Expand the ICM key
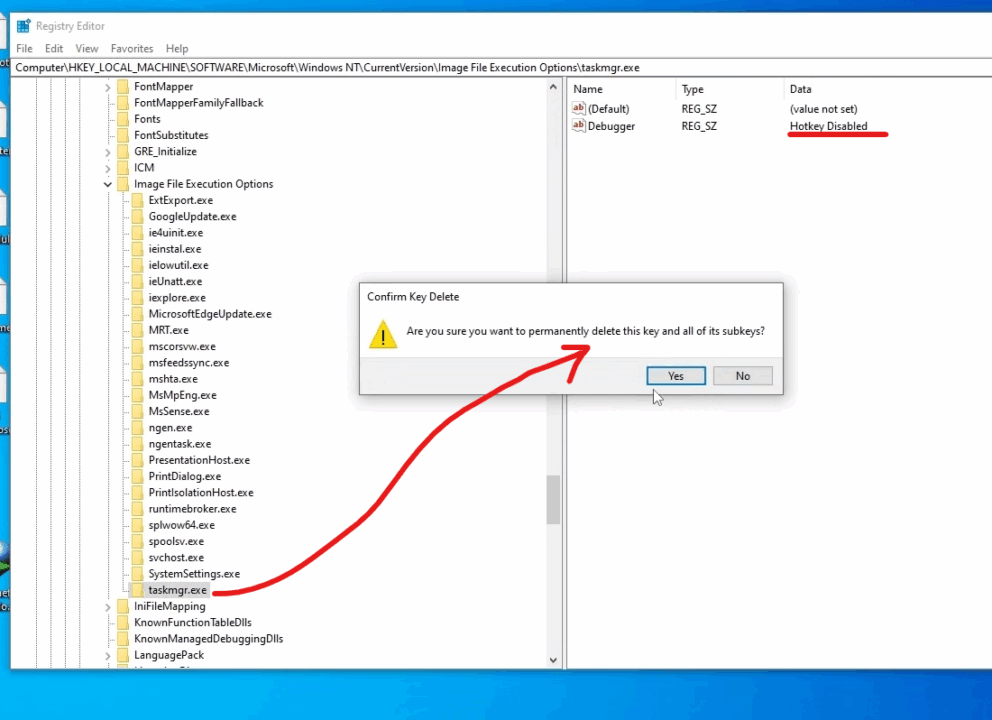 108,168
